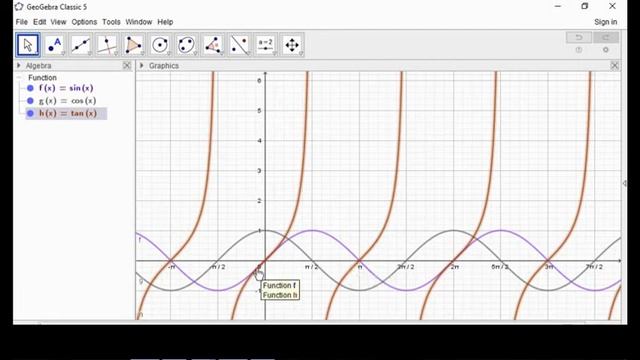640x360 pixels.
Task: Open the View menu
Action: (58, 22)
